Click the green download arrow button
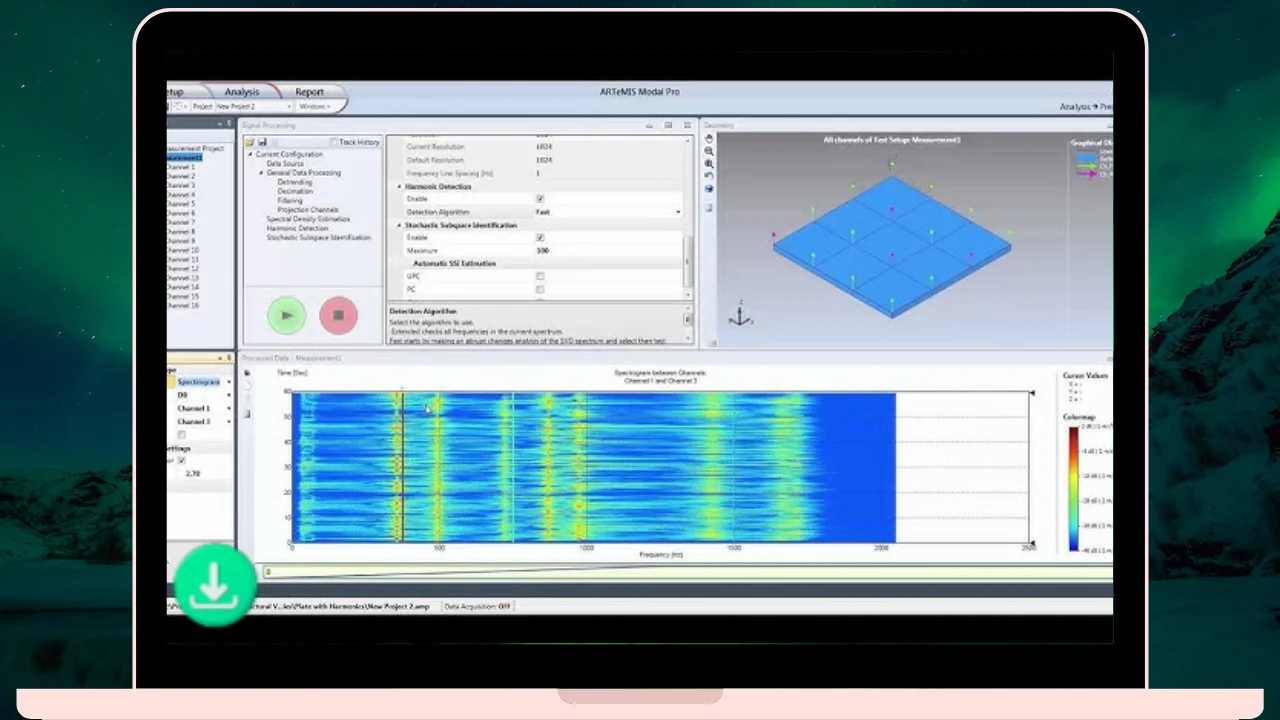This screenshot has width=1280, height=720. pyautogui.click(x=214, y=585)
